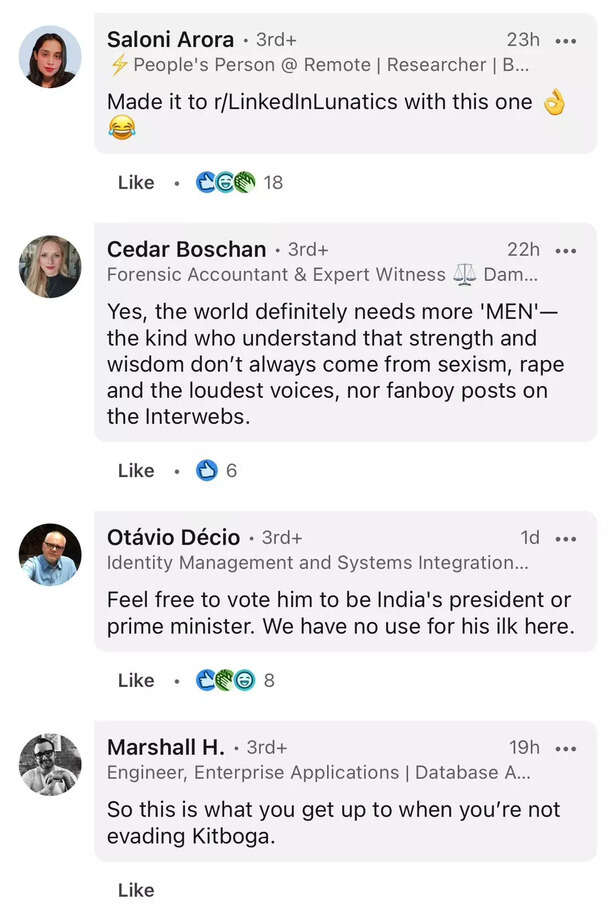Screen dimensions: 616x904
Task: Click the thumbs-up reaction icon on Saloni's comment
Action: (x=206, y=182)
